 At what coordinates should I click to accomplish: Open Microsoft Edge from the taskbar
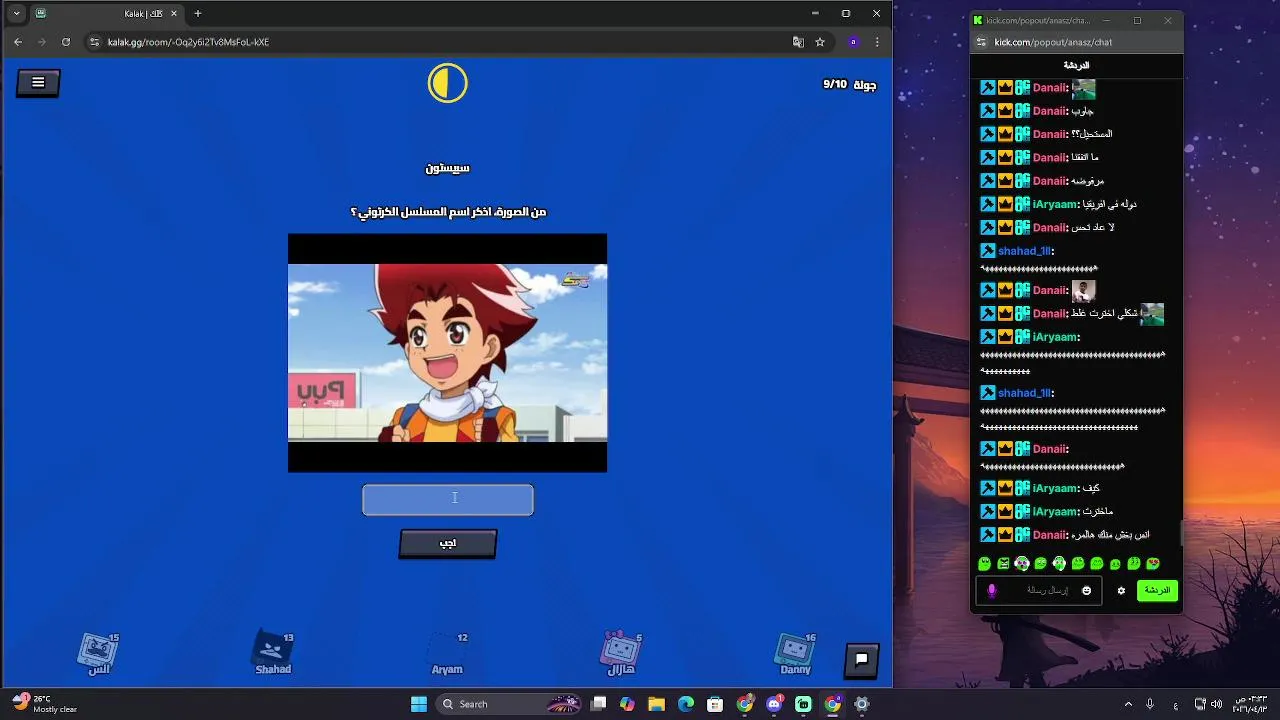pyautogui.click(x=686, y=704)
